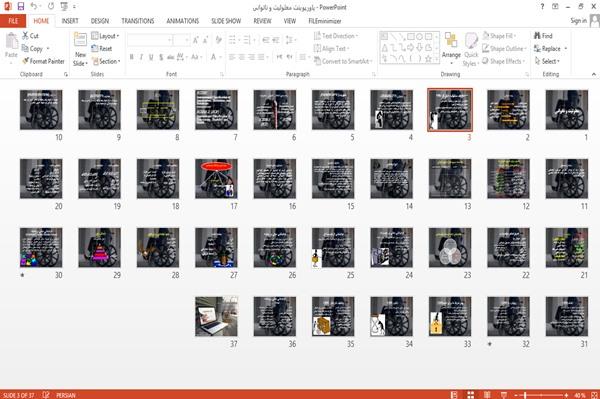Click Quick Styles button
The image size is (600, 399).
pos(471,49)
